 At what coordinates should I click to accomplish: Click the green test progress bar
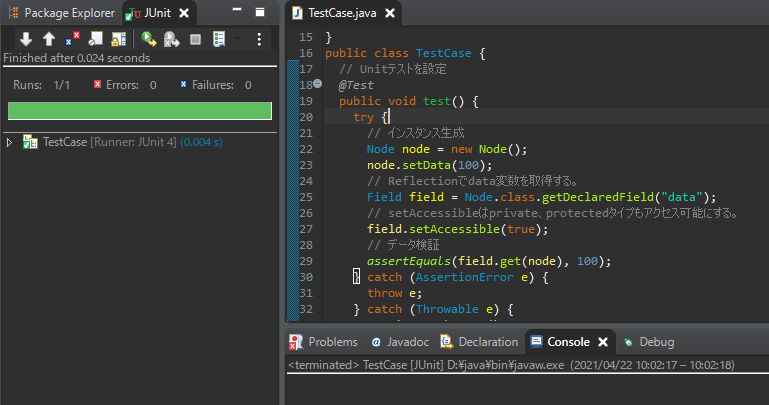pos(140,111)
